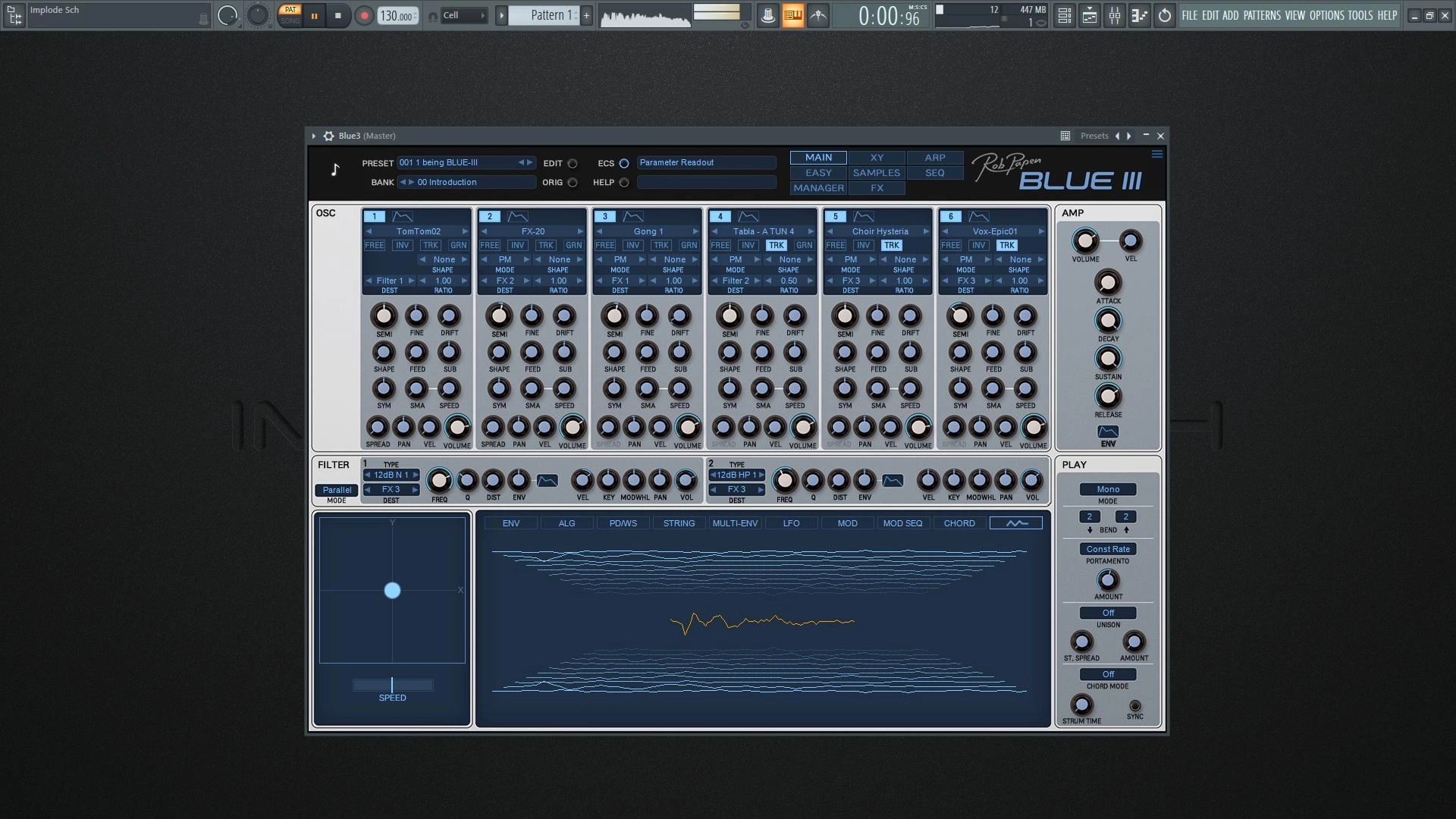Click the CHORD MODE Off button
The width and height of the screenshot is (1456, 819).
1108,674
